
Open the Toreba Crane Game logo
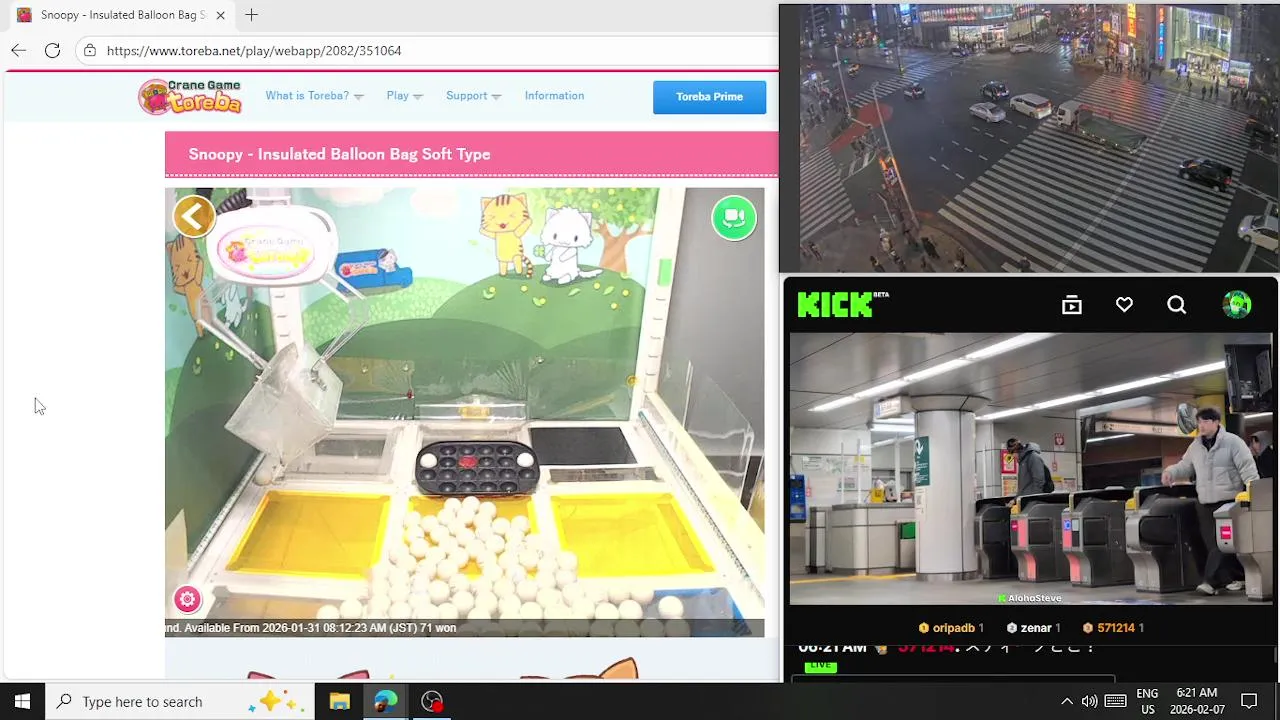(191, 97)
